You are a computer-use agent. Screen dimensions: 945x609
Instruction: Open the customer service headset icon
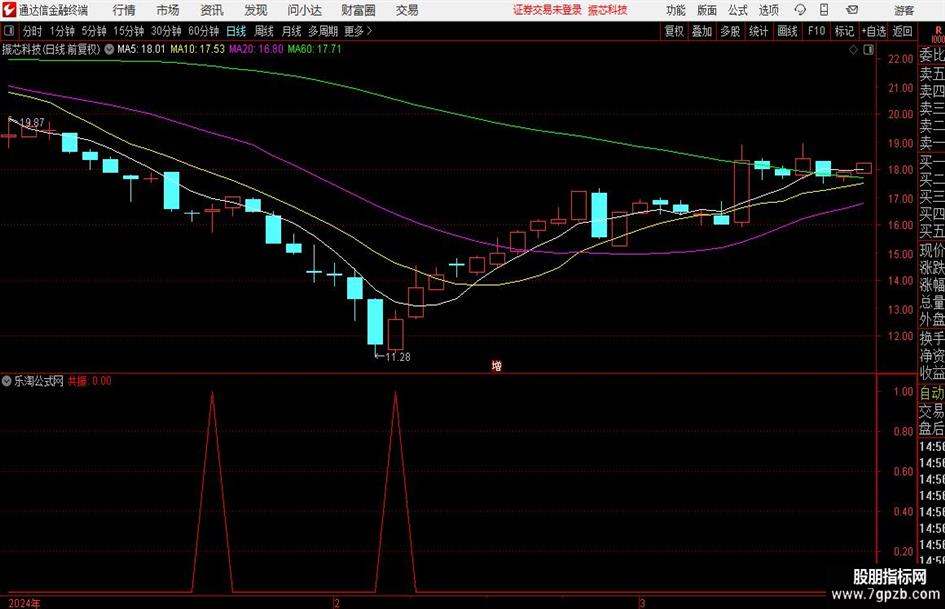click(x=800, y=10)
